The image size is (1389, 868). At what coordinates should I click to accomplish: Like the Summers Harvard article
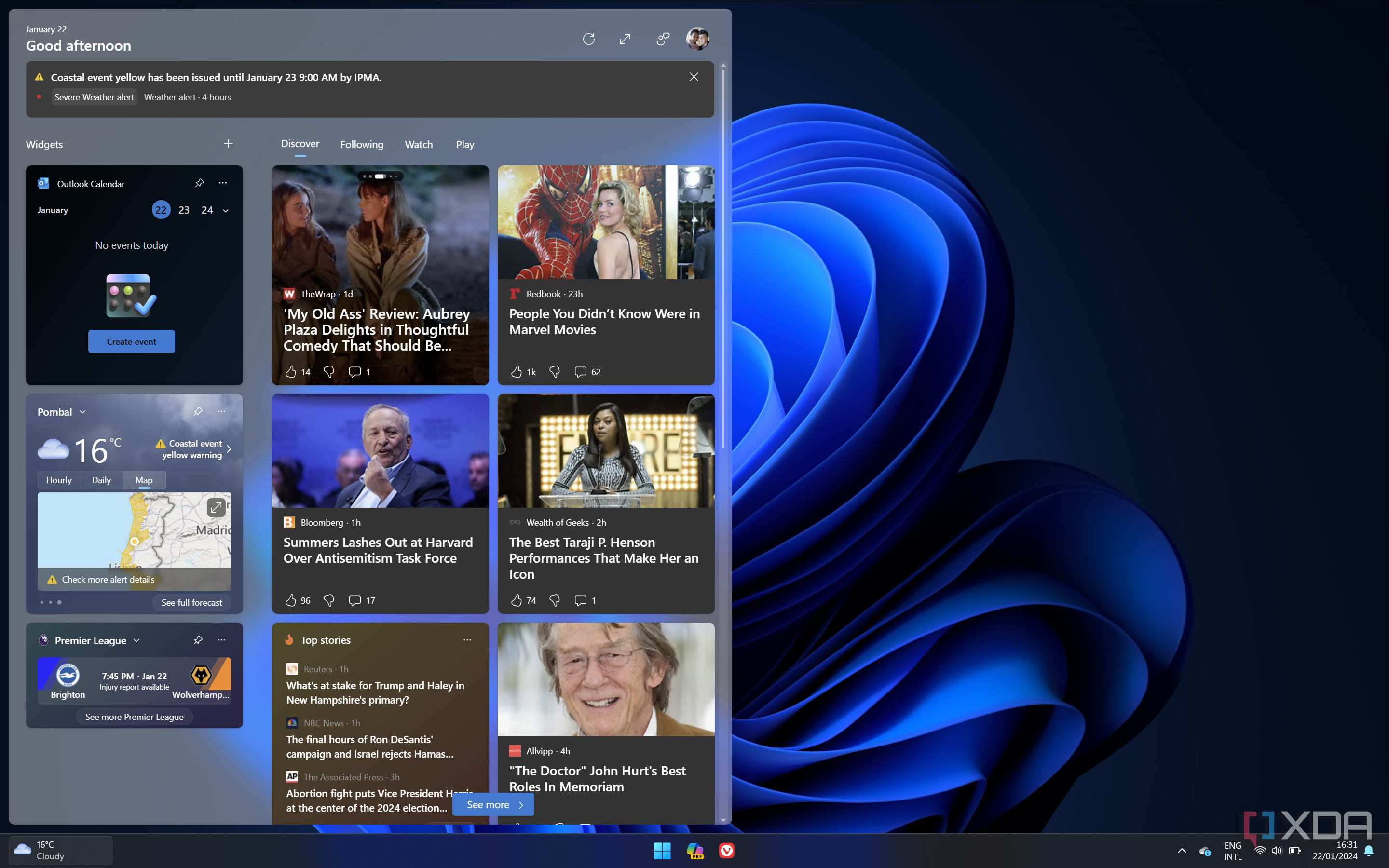click(291, 600)
